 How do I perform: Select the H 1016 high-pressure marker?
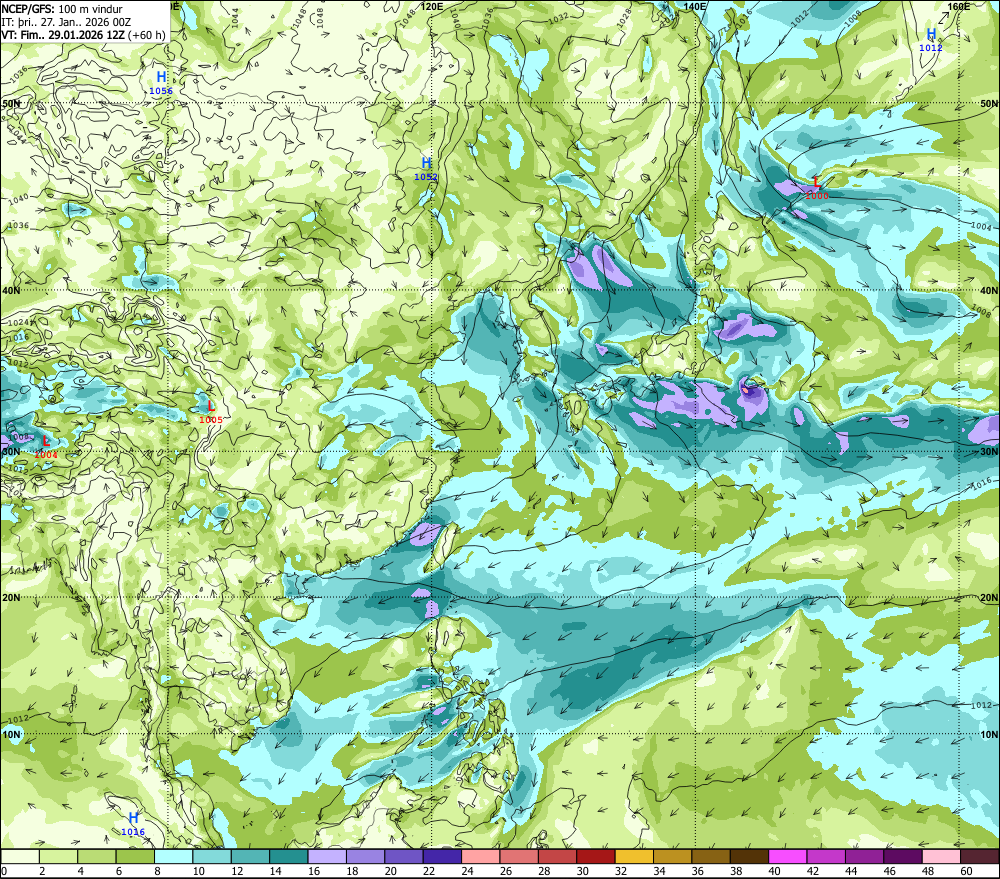pyautogui.click(x=133, y=823)
